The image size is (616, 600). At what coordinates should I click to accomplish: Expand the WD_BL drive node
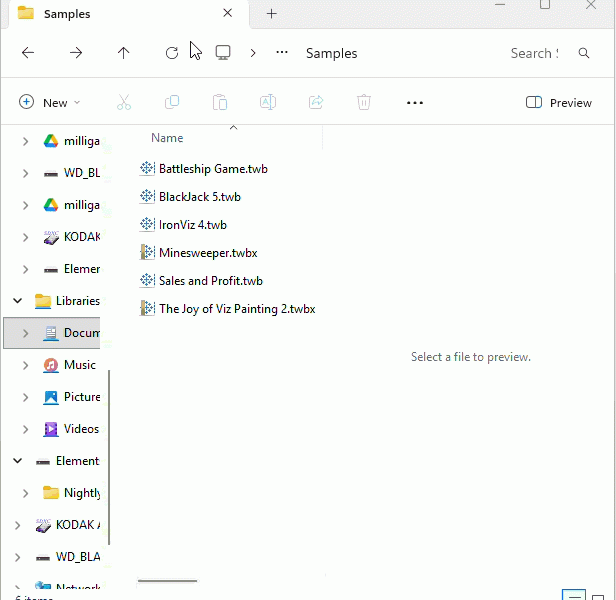pyautogui.click(x=26, y=173)
